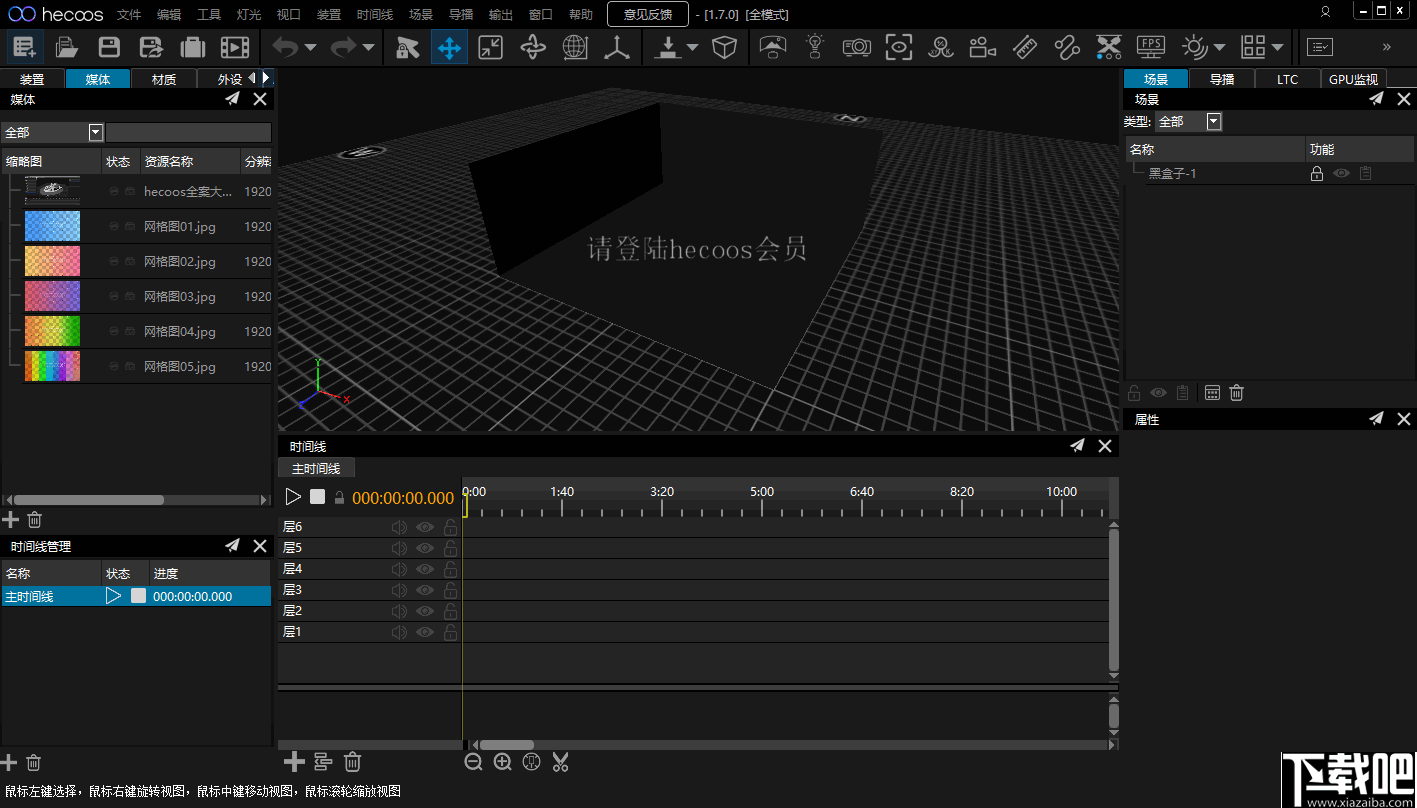Mute audio of 层4 track
The image size is (1417, 808).
[x=399, y=569]
